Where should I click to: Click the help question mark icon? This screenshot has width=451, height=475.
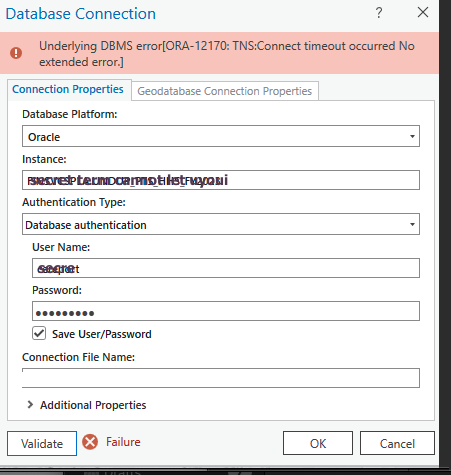point(379,13)
